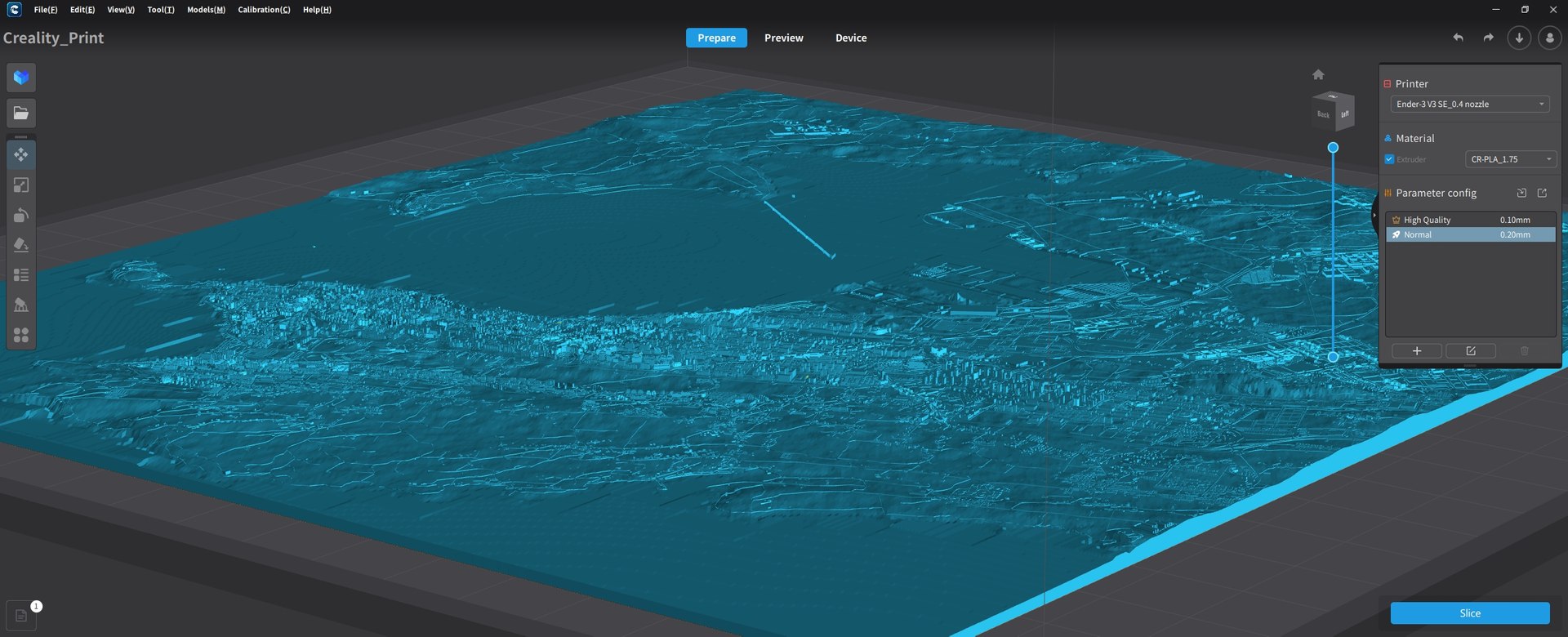Viewport: 1568px width, 637px height.
Task: Click the Material section header
Action: (x=1414, y=139)
